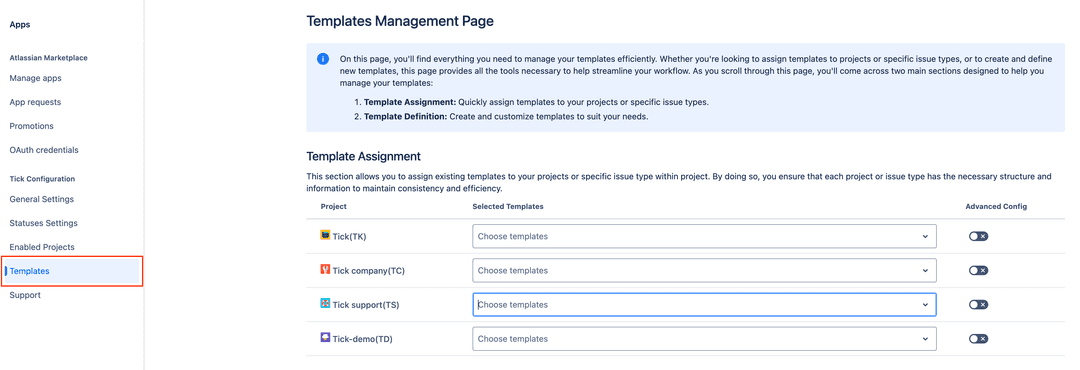This screenshot has height=370, width=1080.
Task: Go to Enabled Projects in the sidebar
Action: [x=42, y=247]
